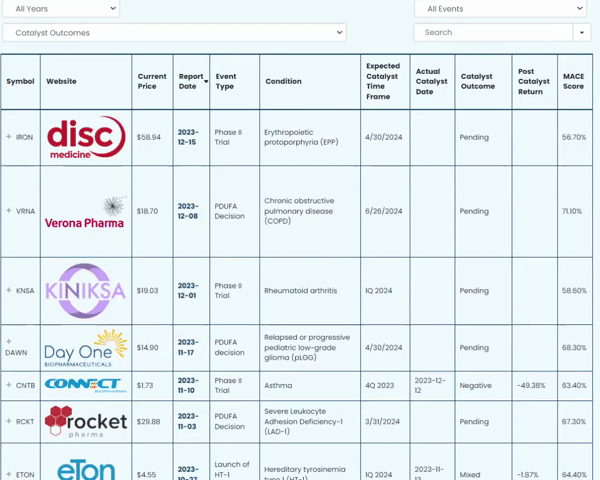Click report date 2023-12-15
600x480 pixels.
coord(188,137)
